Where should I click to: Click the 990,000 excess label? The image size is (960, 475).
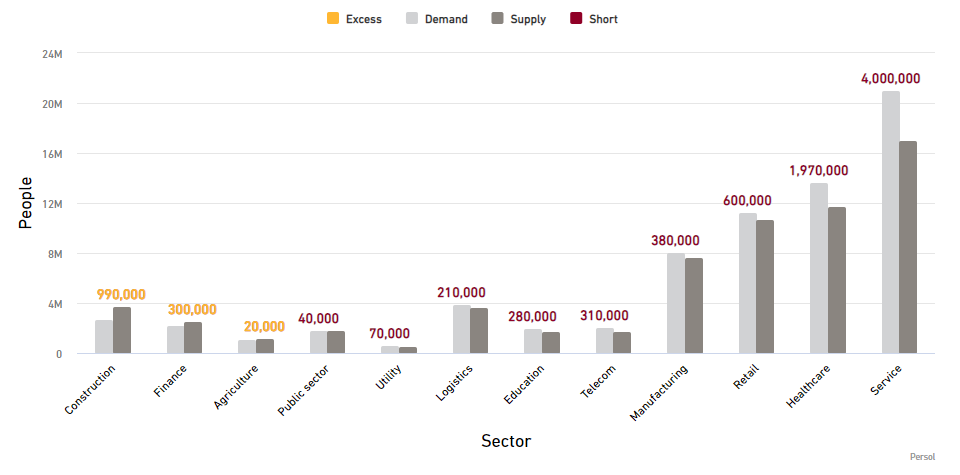121,294
